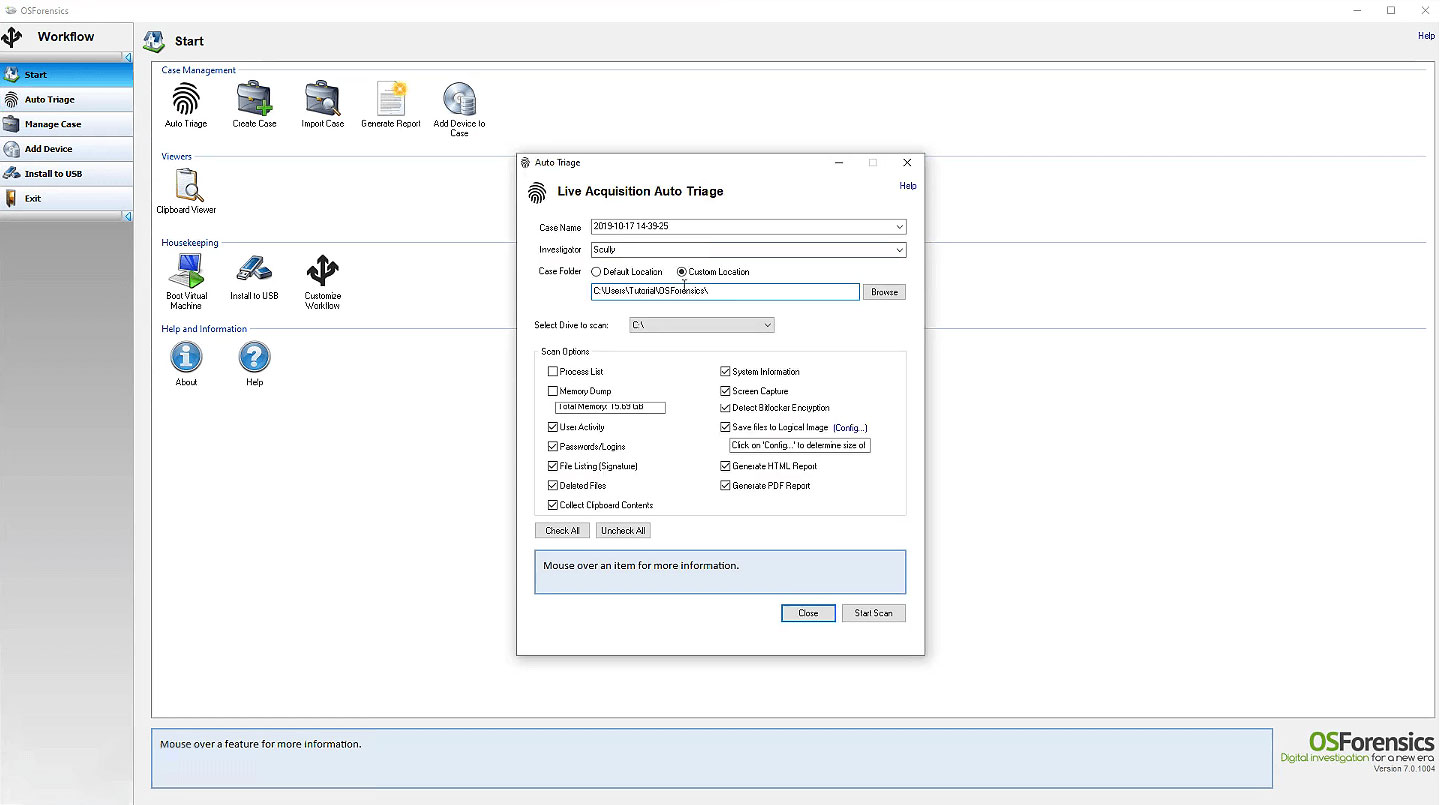Click the Add Device to Case icon
Viewport: 1440px width, 805px height.
(x=459, y=100)
